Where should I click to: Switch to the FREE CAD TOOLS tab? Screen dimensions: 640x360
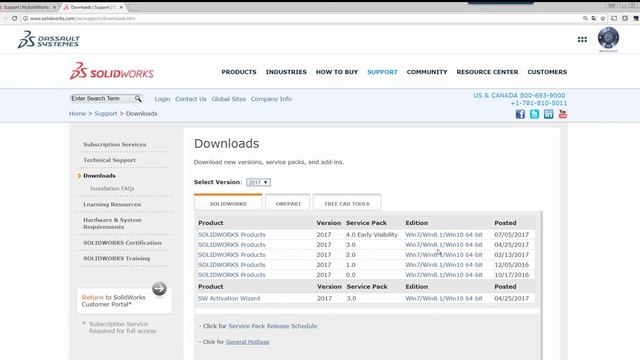(x=347, y=203)
